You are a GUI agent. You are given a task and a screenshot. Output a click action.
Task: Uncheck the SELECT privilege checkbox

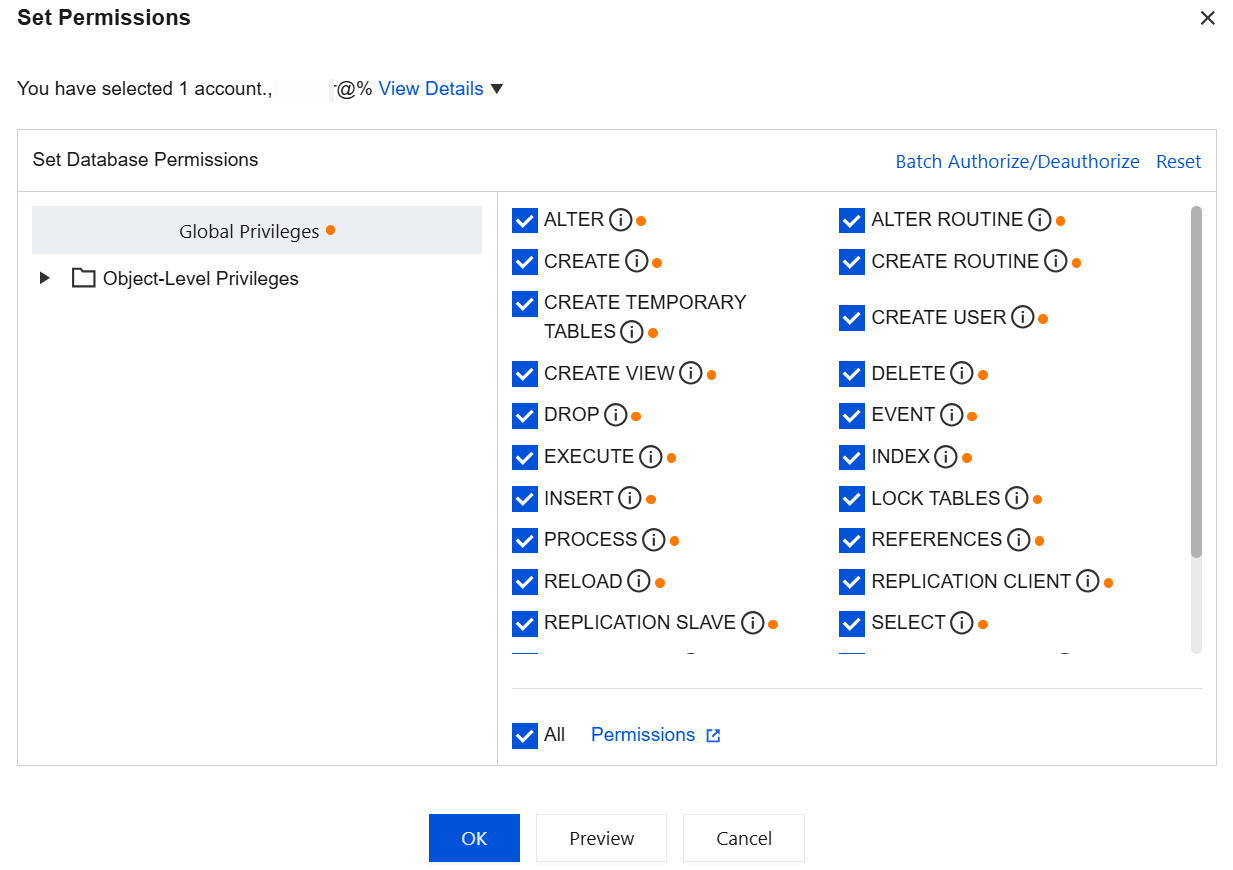852,623
